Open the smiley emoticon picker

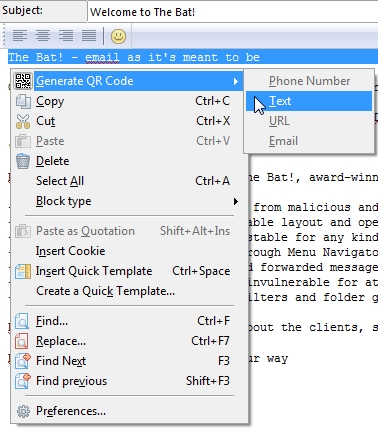pos(118,36)
